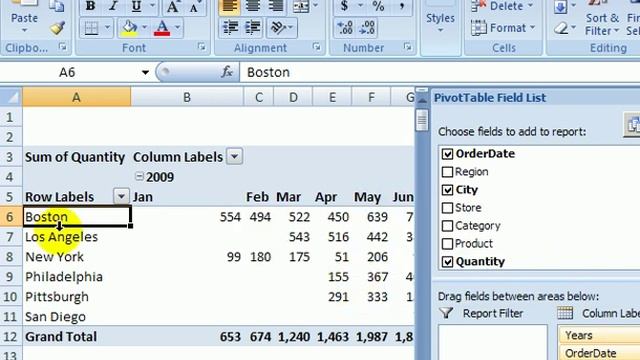This screenshot has width=640, height=360.
Task: Select the Years field in Column Labels area
Action: [x=599, y=335]
